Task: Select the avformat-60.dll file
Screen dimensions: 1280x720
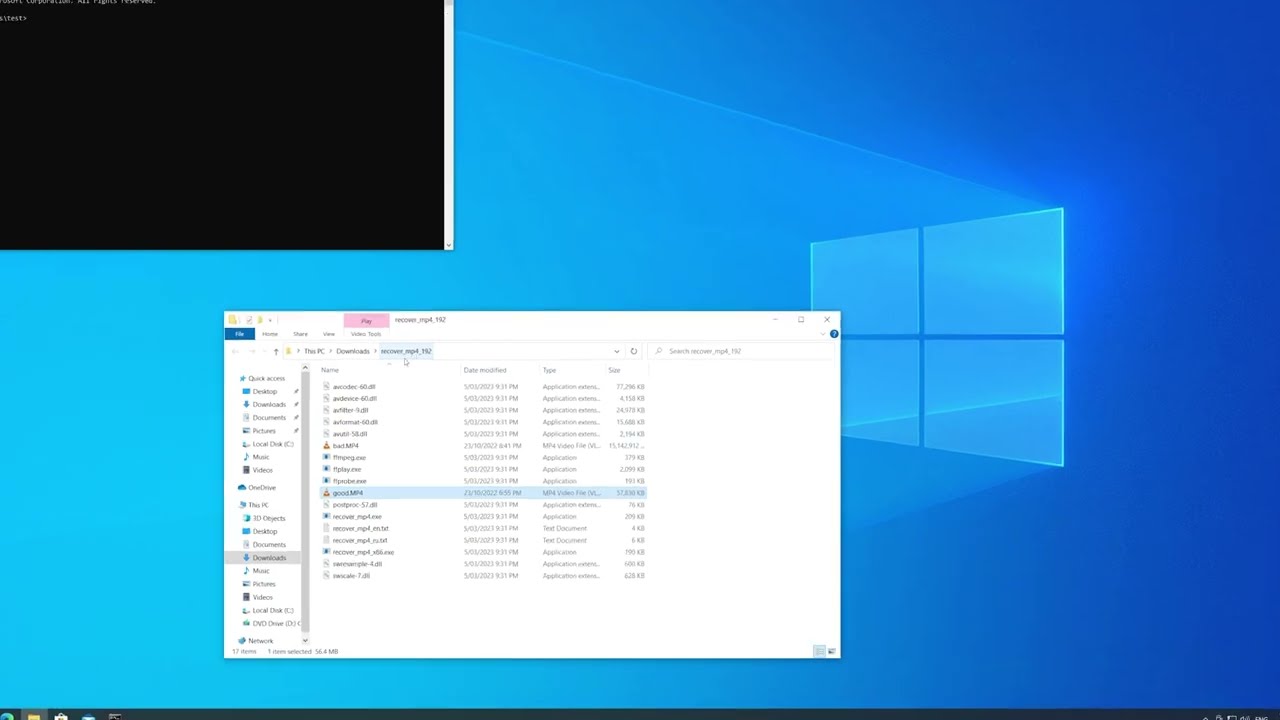Action: click(x=355, y=422)
